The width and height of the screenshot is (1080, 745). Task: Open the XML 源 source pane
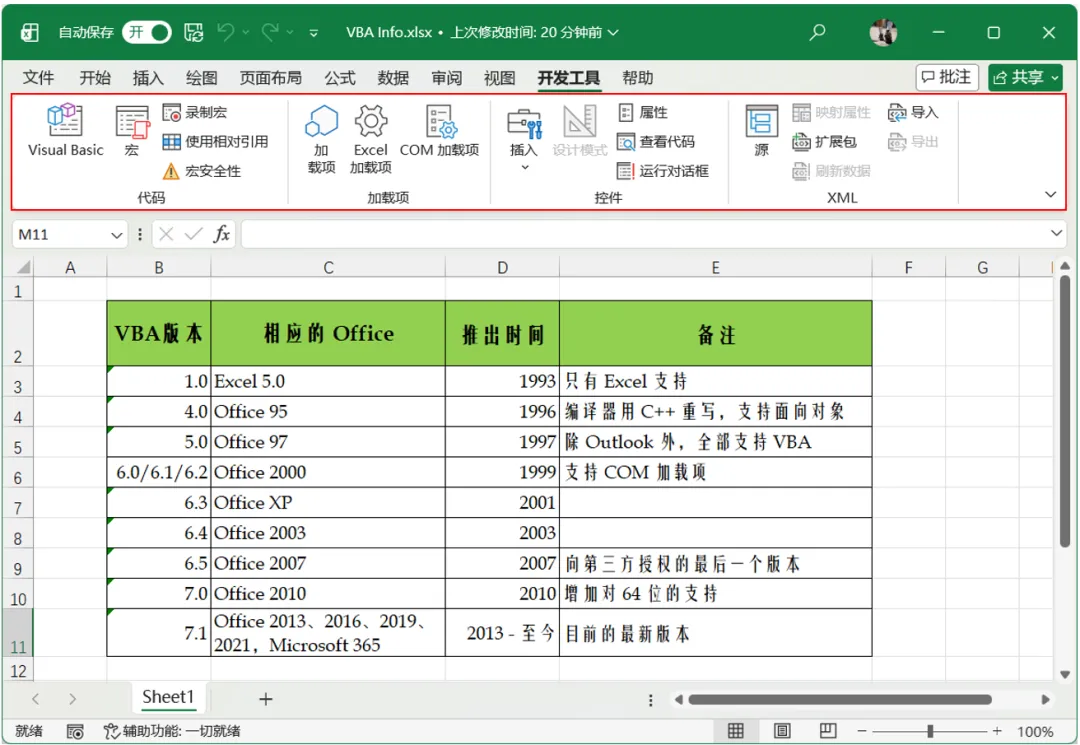click(x=761, y=129)
